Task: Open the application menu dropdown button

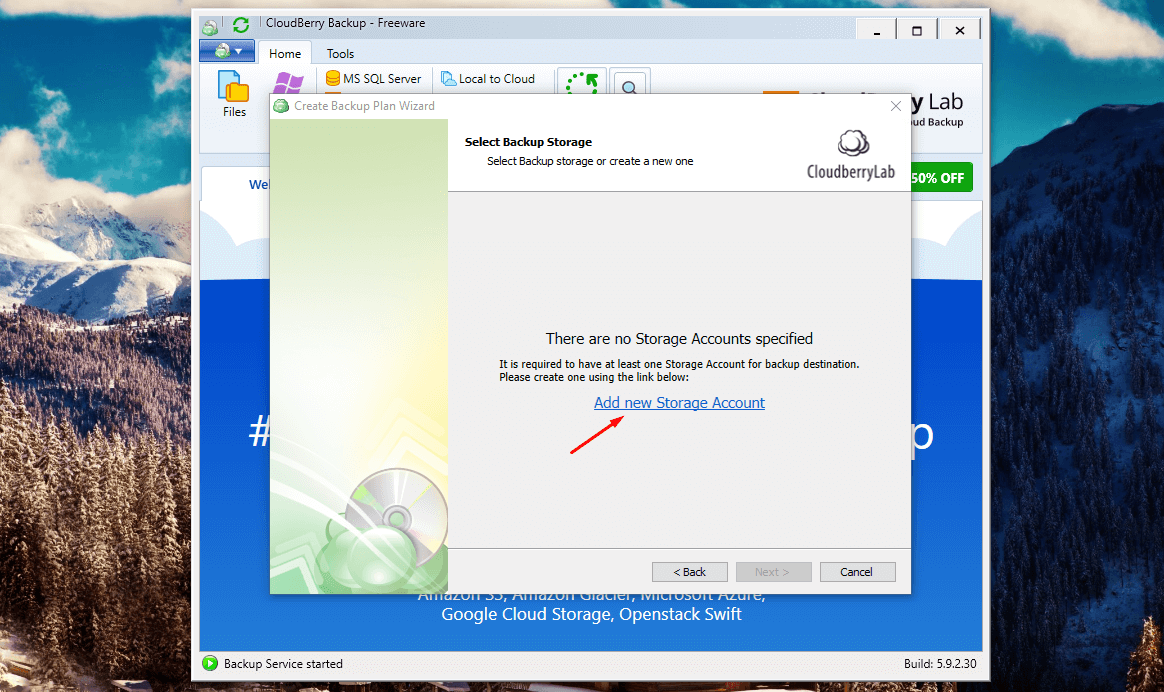Action: 227,51
